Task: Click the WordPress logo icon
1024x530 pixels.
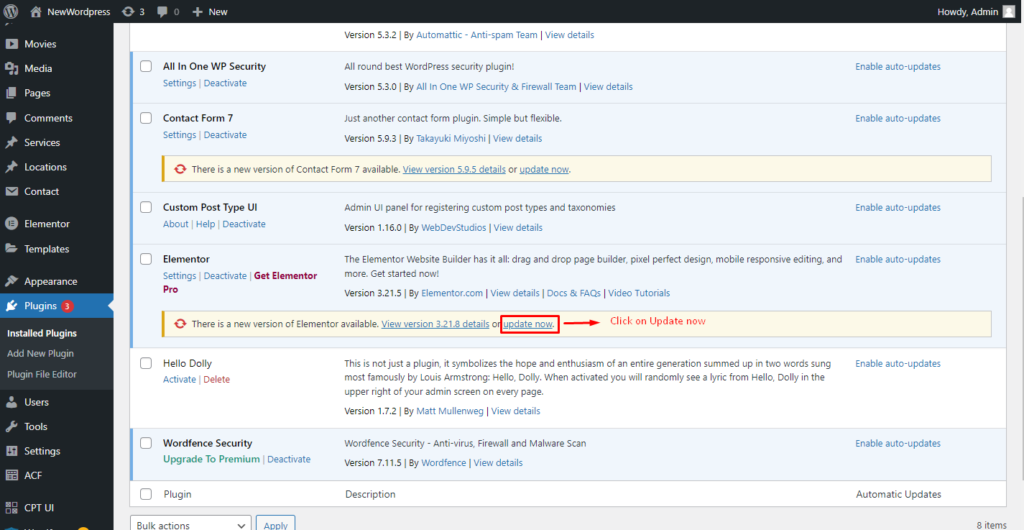Action: pos(12,11)
